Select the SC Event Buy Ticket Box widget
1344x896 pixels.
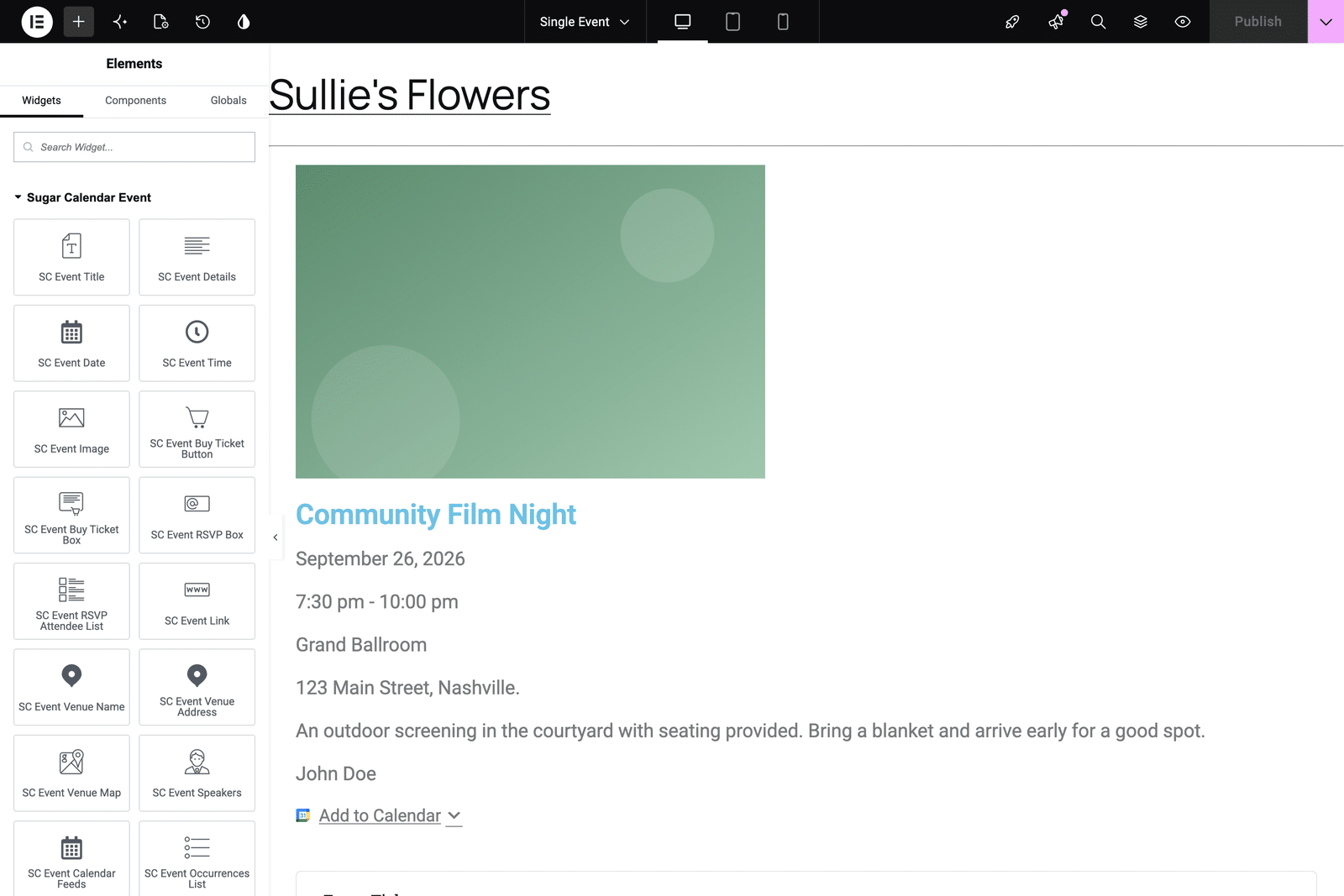(71, 516)
